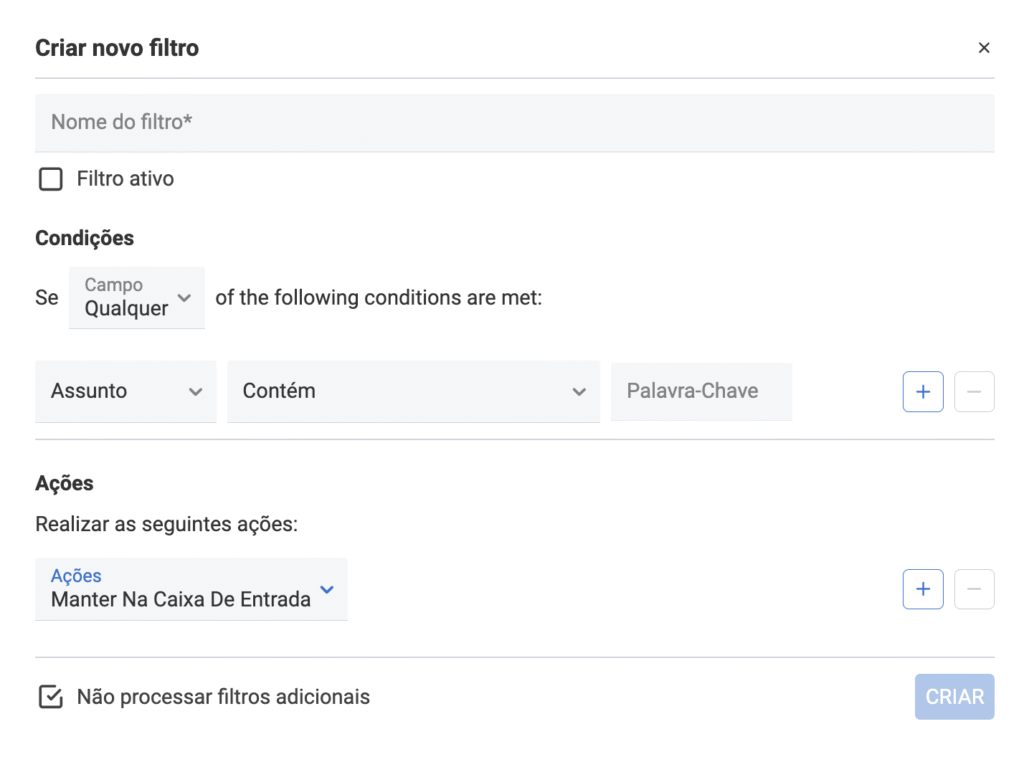Enable the Filtro ativo checkbox

pos(50,180)
